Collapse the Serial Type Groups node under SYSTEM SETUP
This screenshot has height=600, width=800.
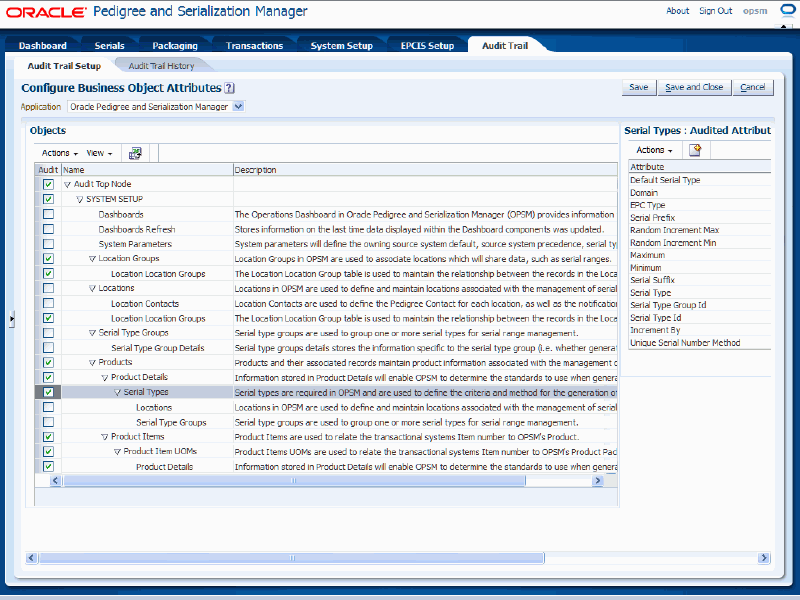[92, 333]
